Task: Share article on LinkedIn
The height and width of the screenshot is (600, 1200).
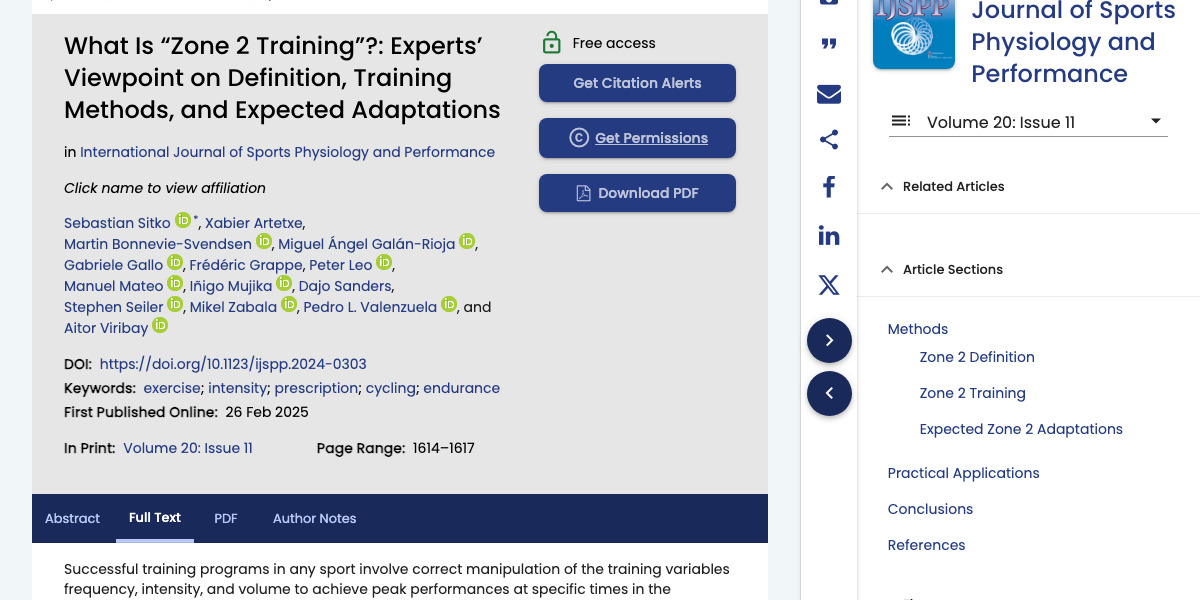Action: 829,236
